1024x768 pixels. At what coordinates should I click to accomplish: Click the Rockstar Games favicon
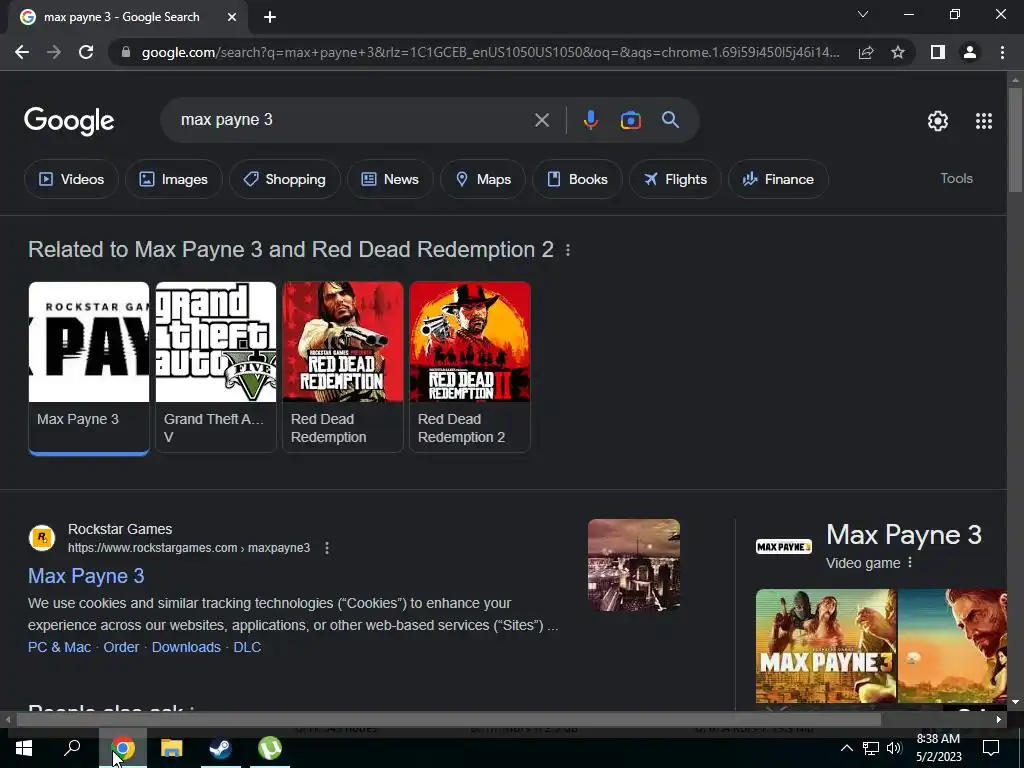[42, 538]
